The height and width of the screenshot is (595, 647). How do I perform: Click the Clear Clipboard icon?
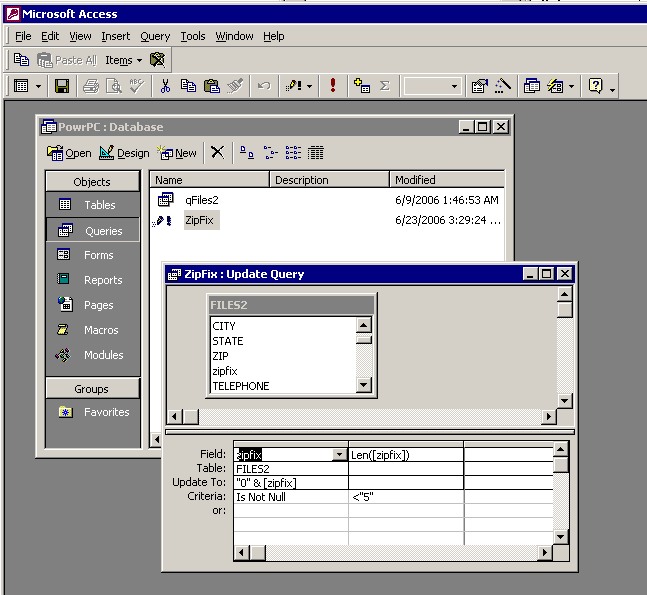[x=157, y=60]
